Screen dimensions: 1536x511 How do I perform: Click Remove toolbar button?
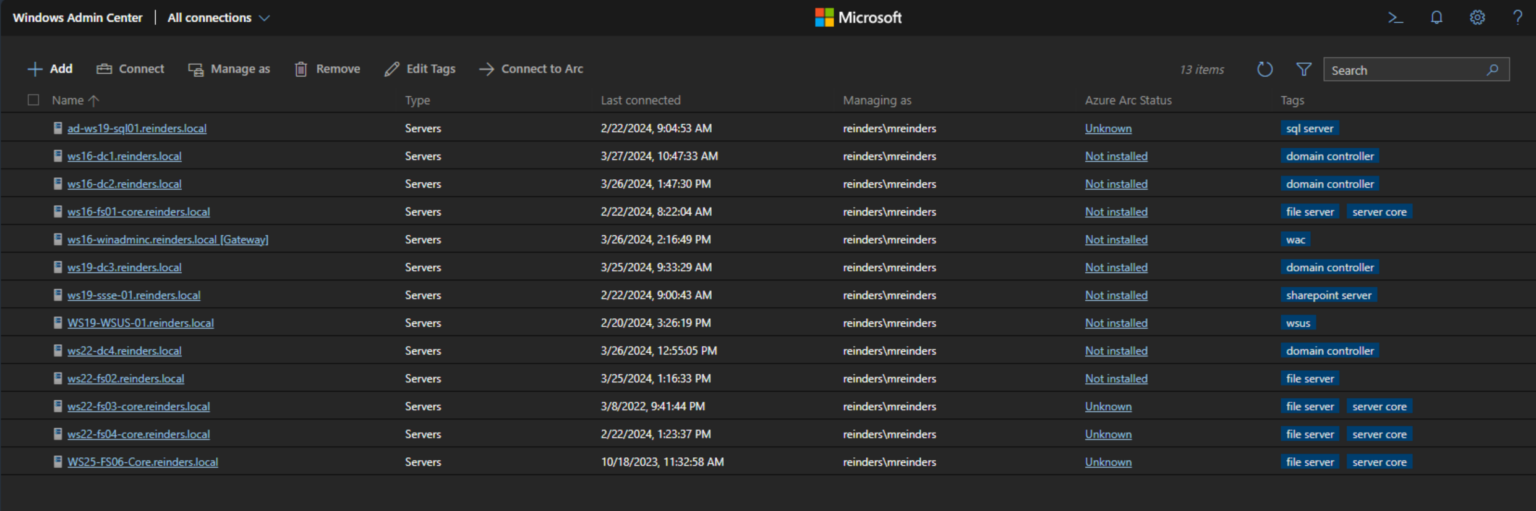coord(327,69)
